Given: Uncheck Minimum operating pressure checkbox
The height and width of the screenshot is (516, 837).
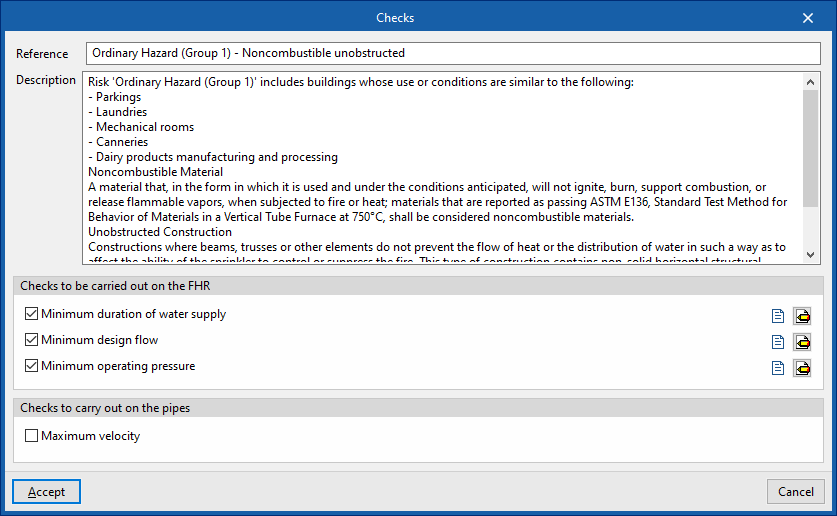Looking at the screenshot, I should click(x=31, y=366).
